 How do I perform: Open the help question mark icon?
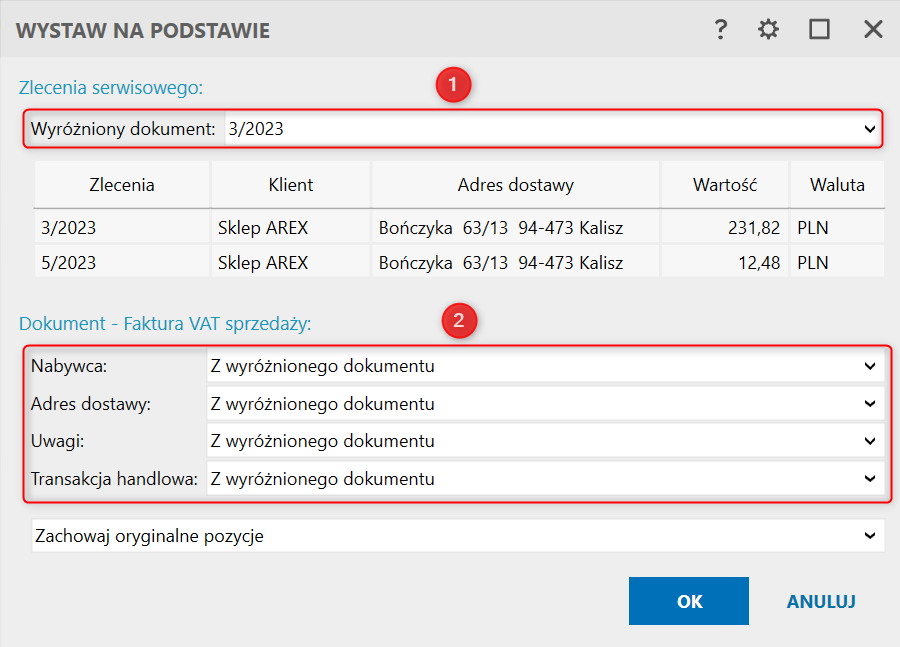(x=720, y=30)
